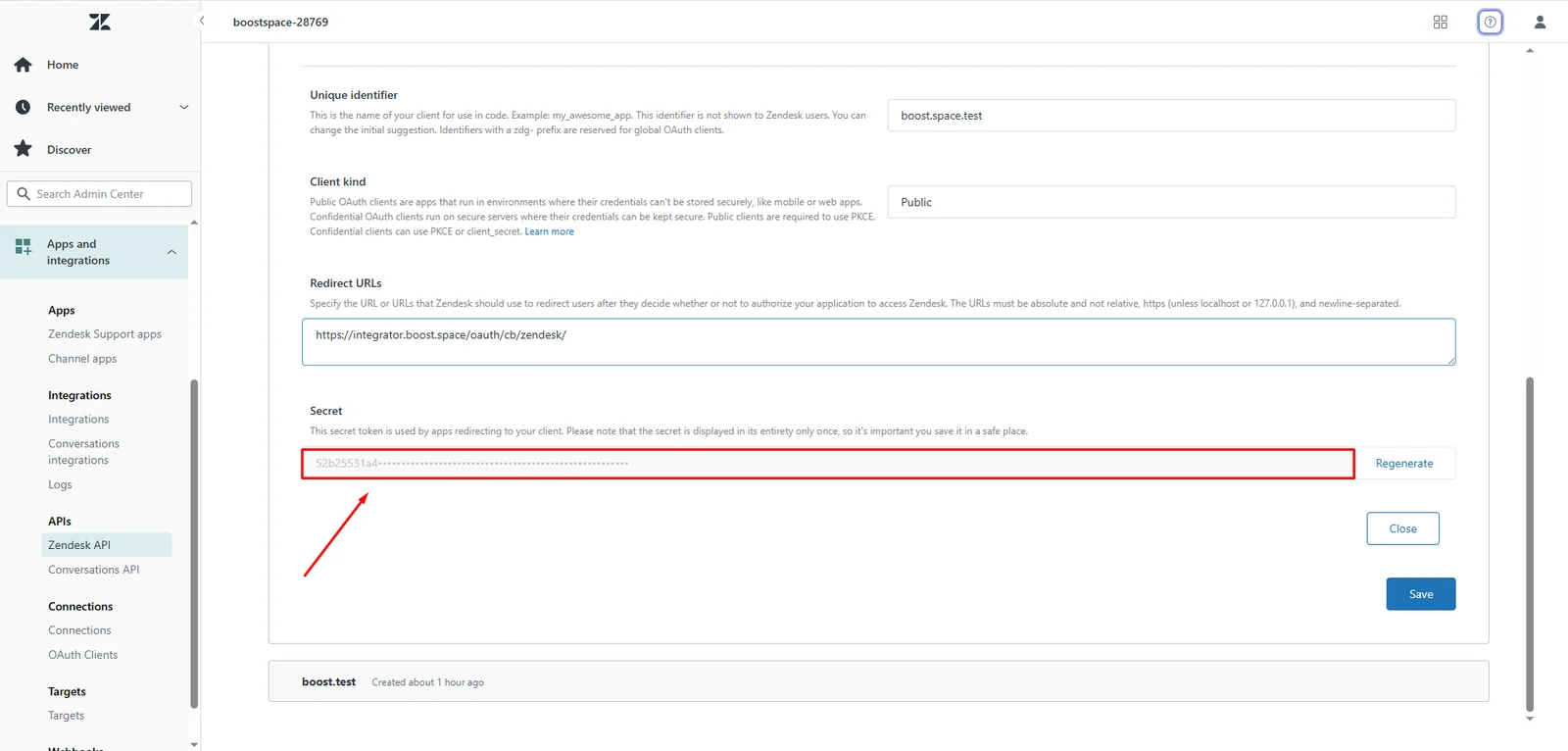Open OAuth Clients

coord(83,655)
